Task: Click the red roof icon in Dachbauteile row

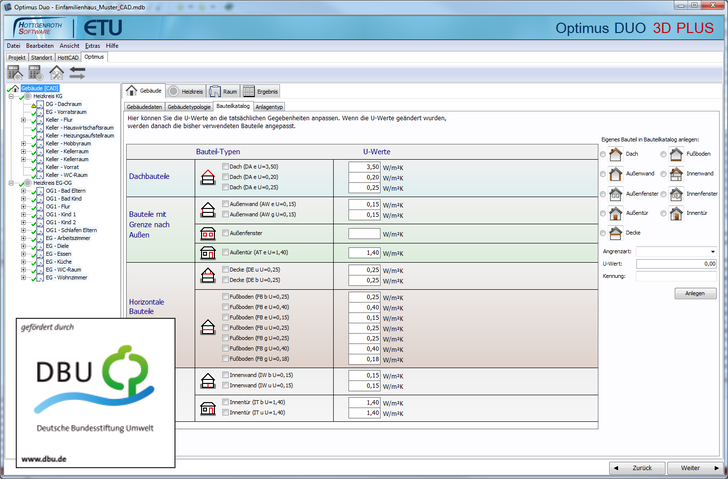Action: click(x=209, y=176)
